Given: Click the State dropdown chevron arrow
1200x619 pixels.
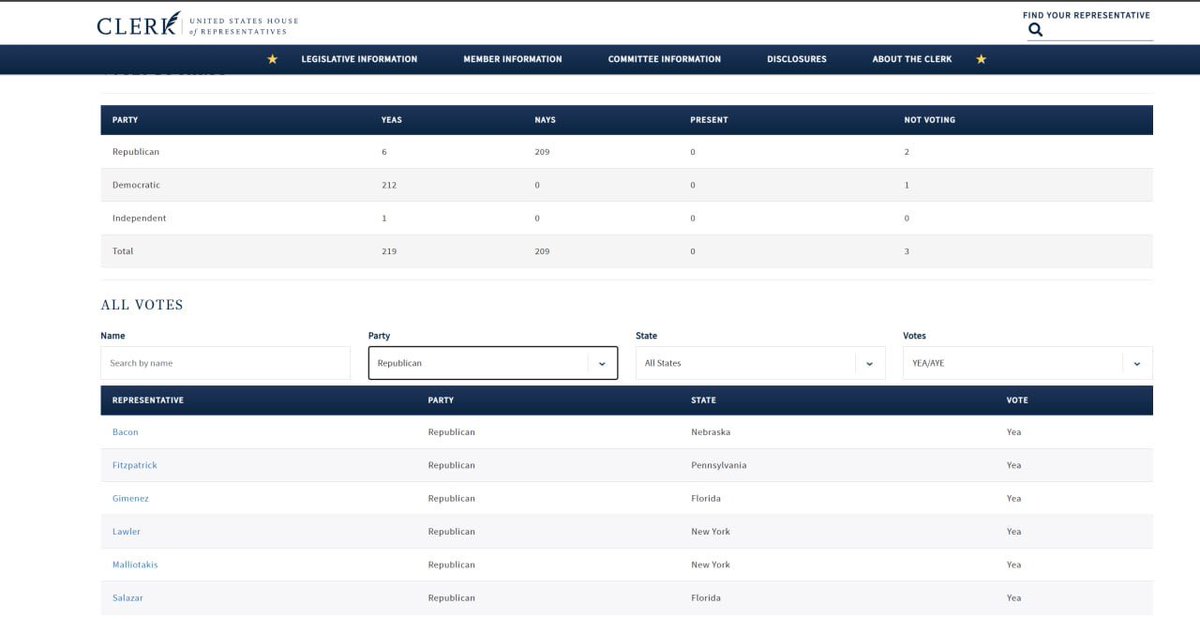Looking at the screenshot, I should tap(869, 364).
